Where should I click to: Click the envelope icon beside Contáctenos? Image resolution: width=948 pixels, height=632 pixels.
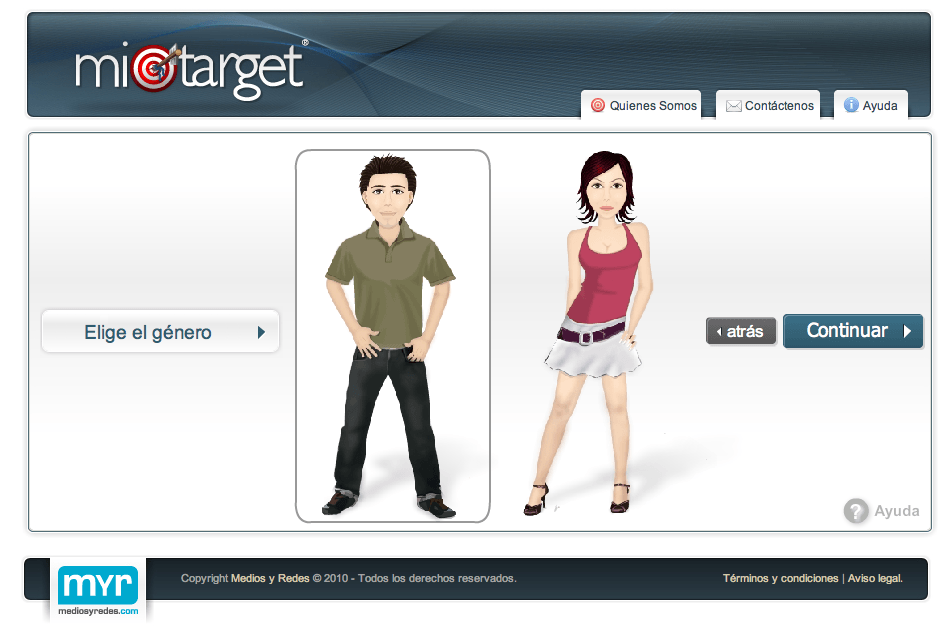pyautogui.click(x=733, y=105)
